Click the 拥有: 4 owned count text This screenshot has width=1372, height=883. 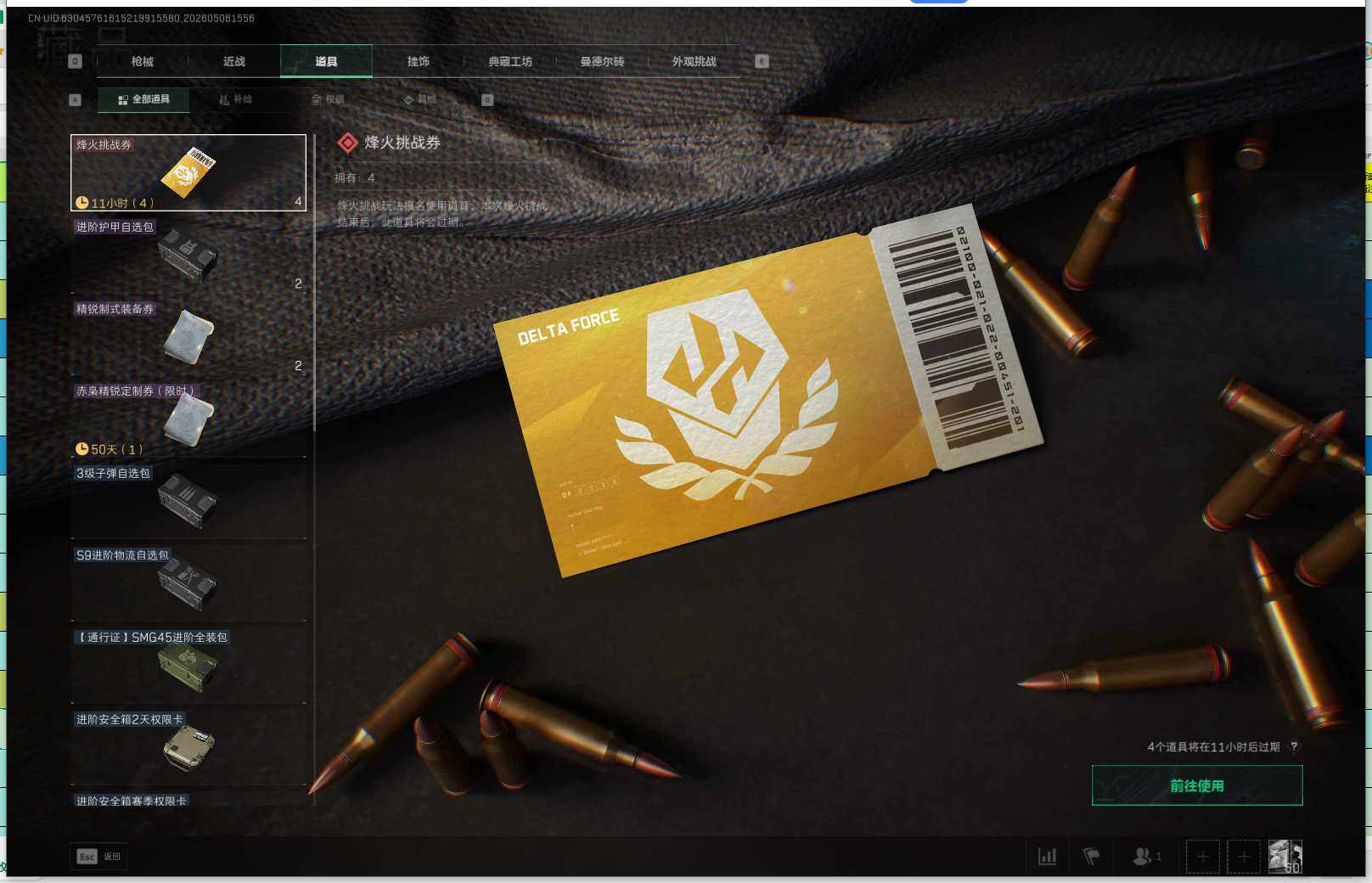[355, 177]
